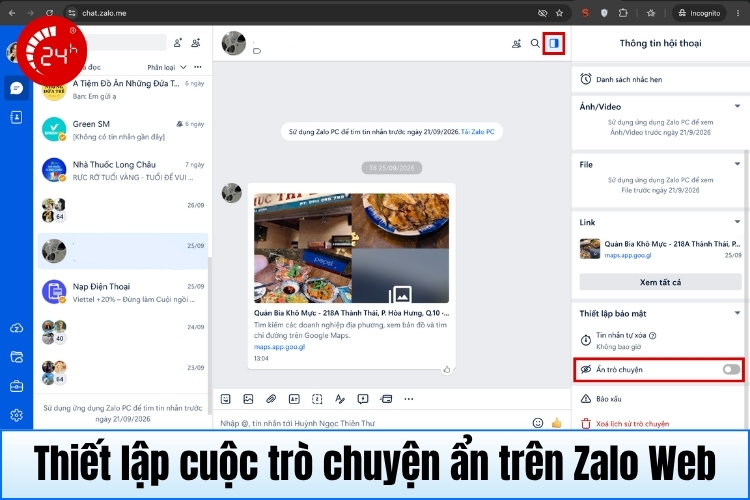Image resolution: width=750 pixels, height=500 pixels.
Task: Click the add friend icon near search
Action: coord(177,43)
